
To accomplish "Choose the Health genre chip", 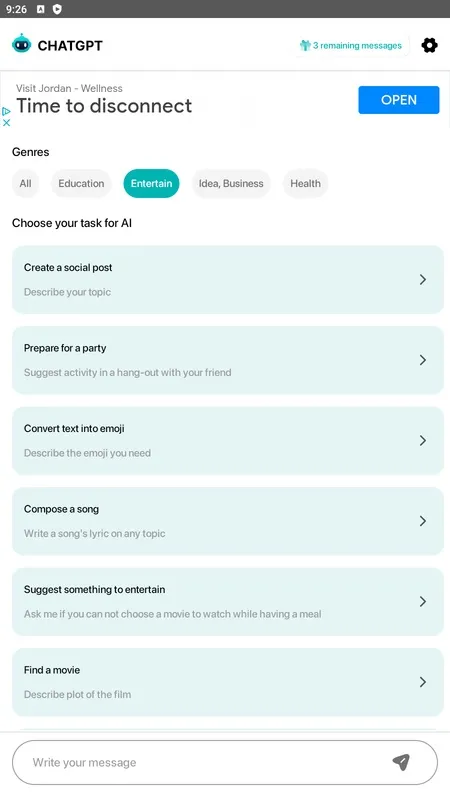I will click(306, 183).
